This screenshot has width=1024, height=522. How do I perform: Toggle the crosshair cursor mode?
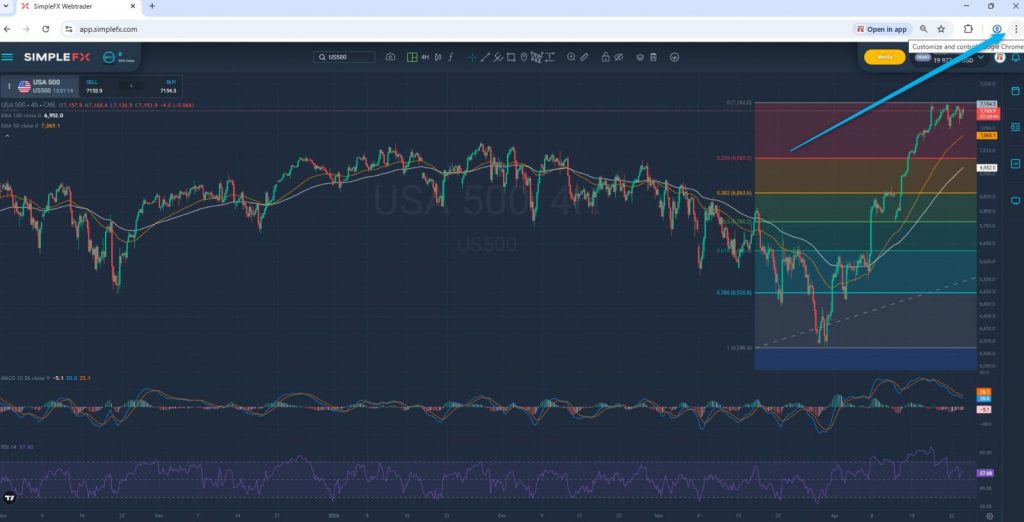click(x=472, y=57)
